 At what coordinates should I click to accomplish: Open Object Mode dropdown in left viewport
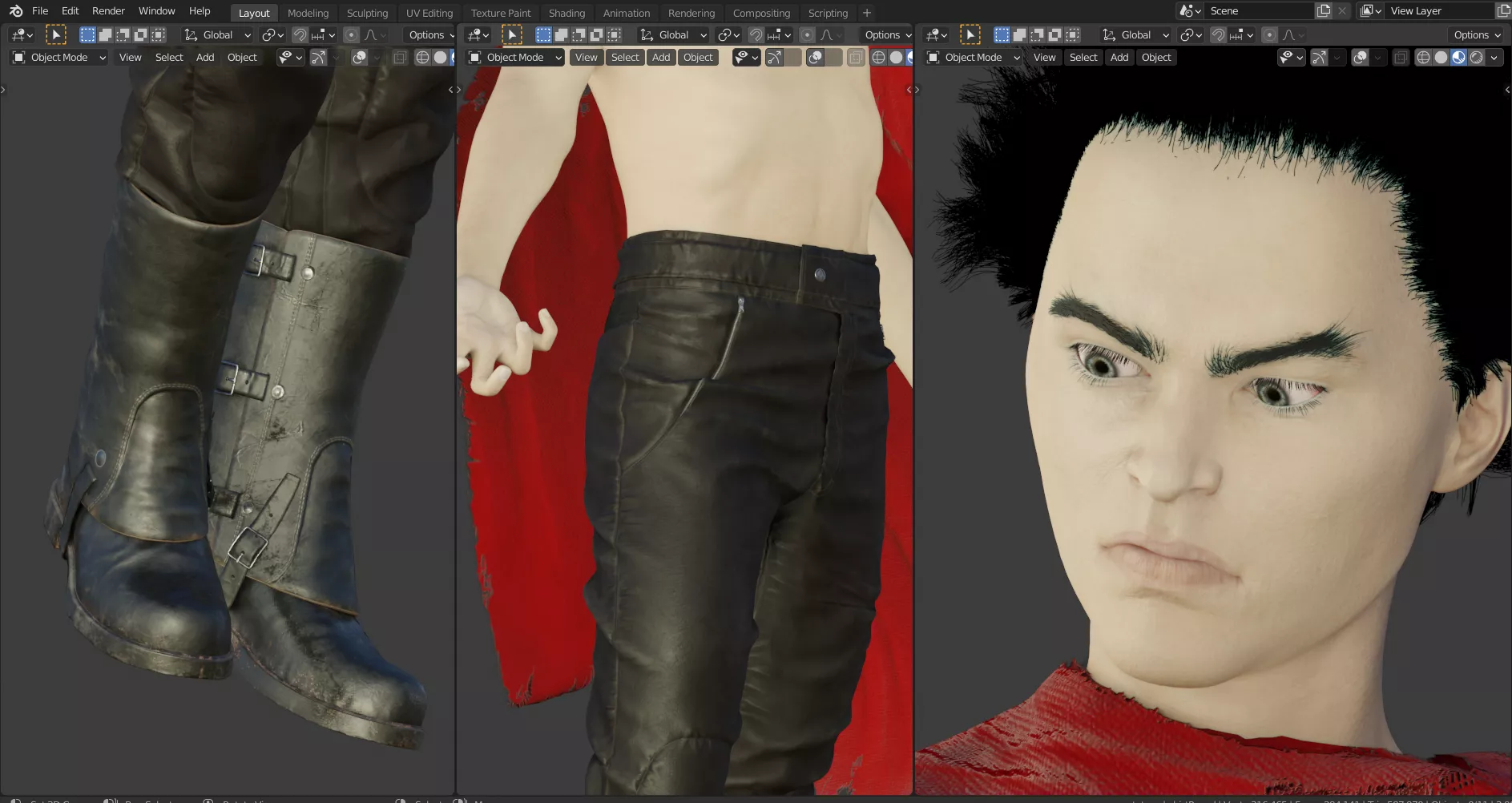pos(58,58)
